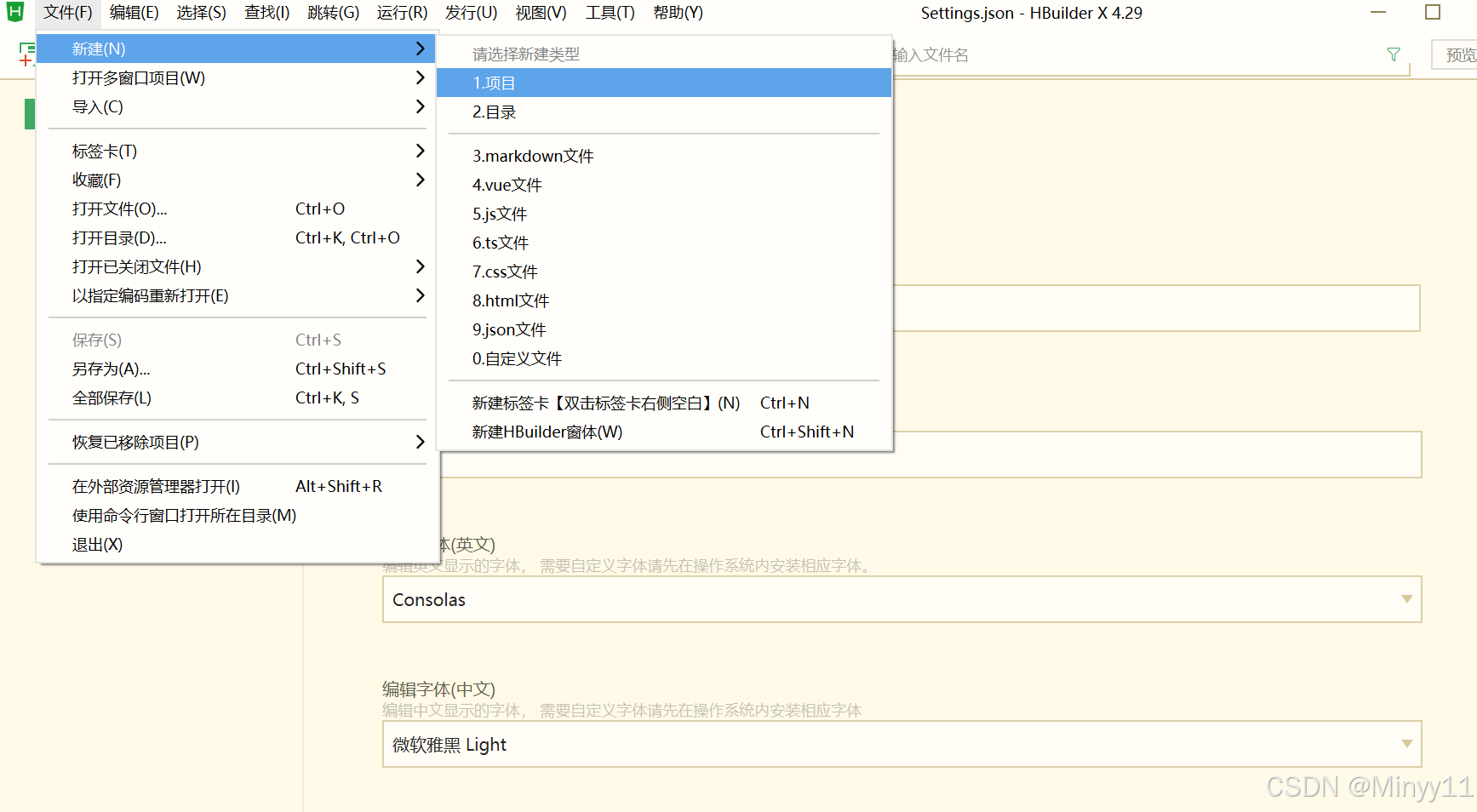Select 退出(X) to quit
The width and height of the screenshot is (1477, 812).
[x=238, y=545]
